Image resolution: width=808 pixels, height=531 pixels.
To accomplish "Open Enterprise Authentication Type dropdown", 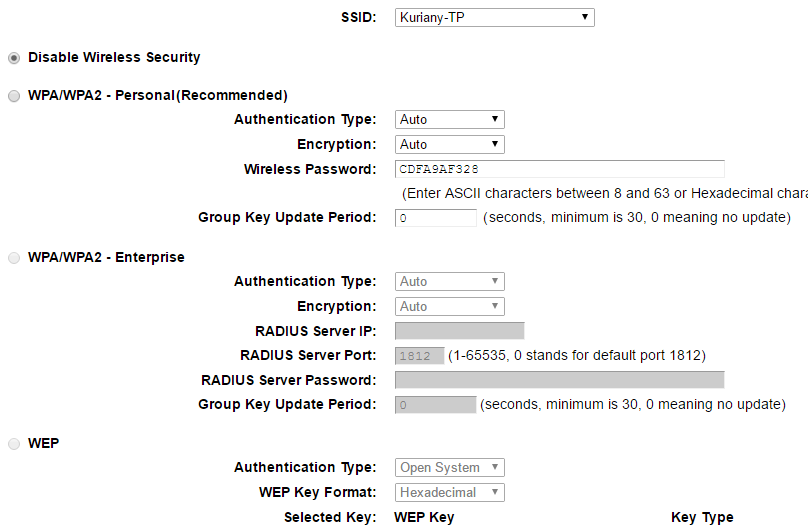I will pyautogui.click(x=449, y=282).
